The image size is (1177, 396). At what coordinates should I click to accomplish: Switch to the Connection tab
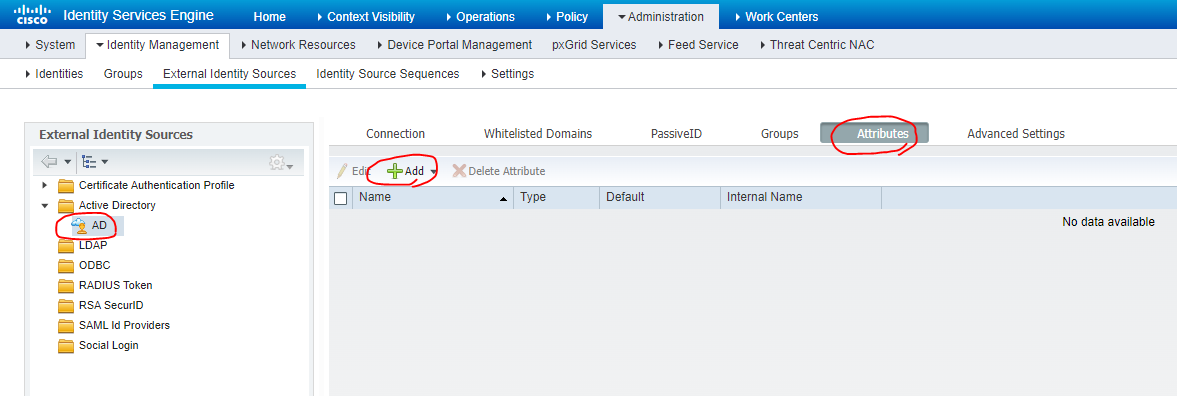point(396,134)
